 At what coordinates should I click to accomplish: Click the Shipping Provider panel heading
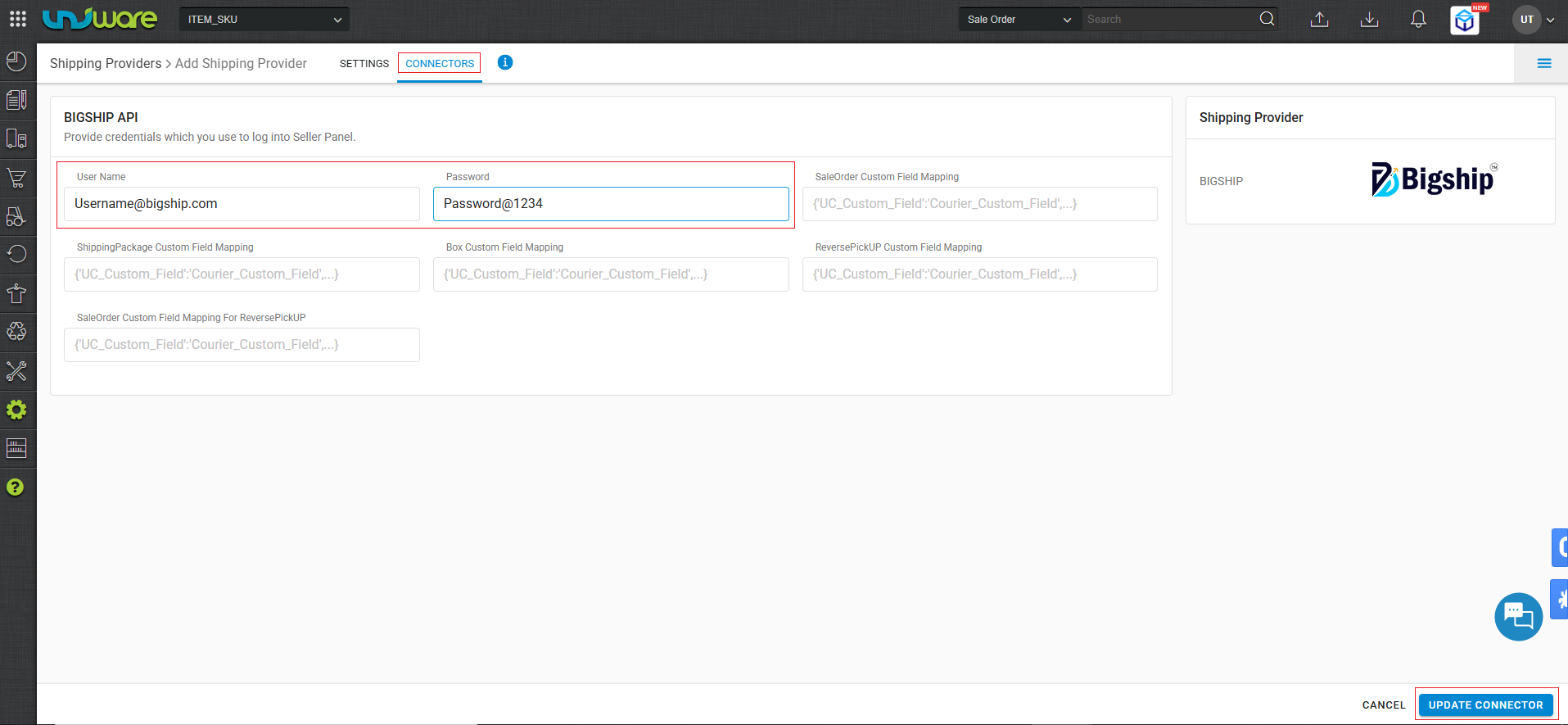pos(1251,117)
